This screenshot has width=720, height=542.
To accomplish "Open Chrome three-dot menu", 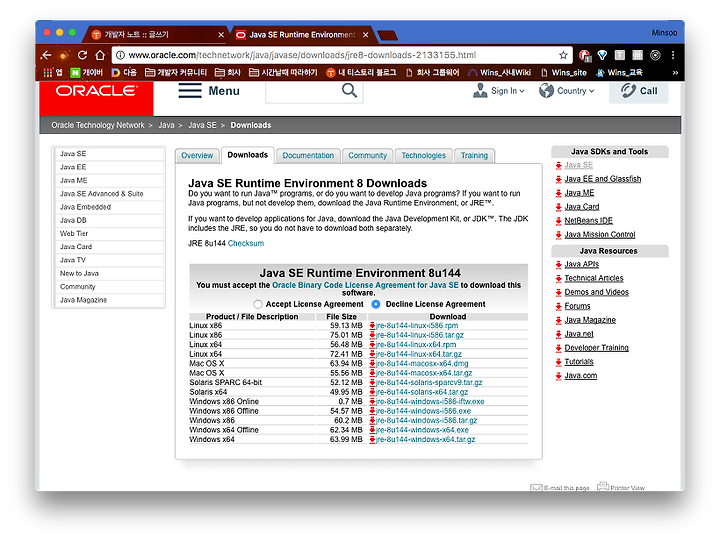I will (673, 56).
